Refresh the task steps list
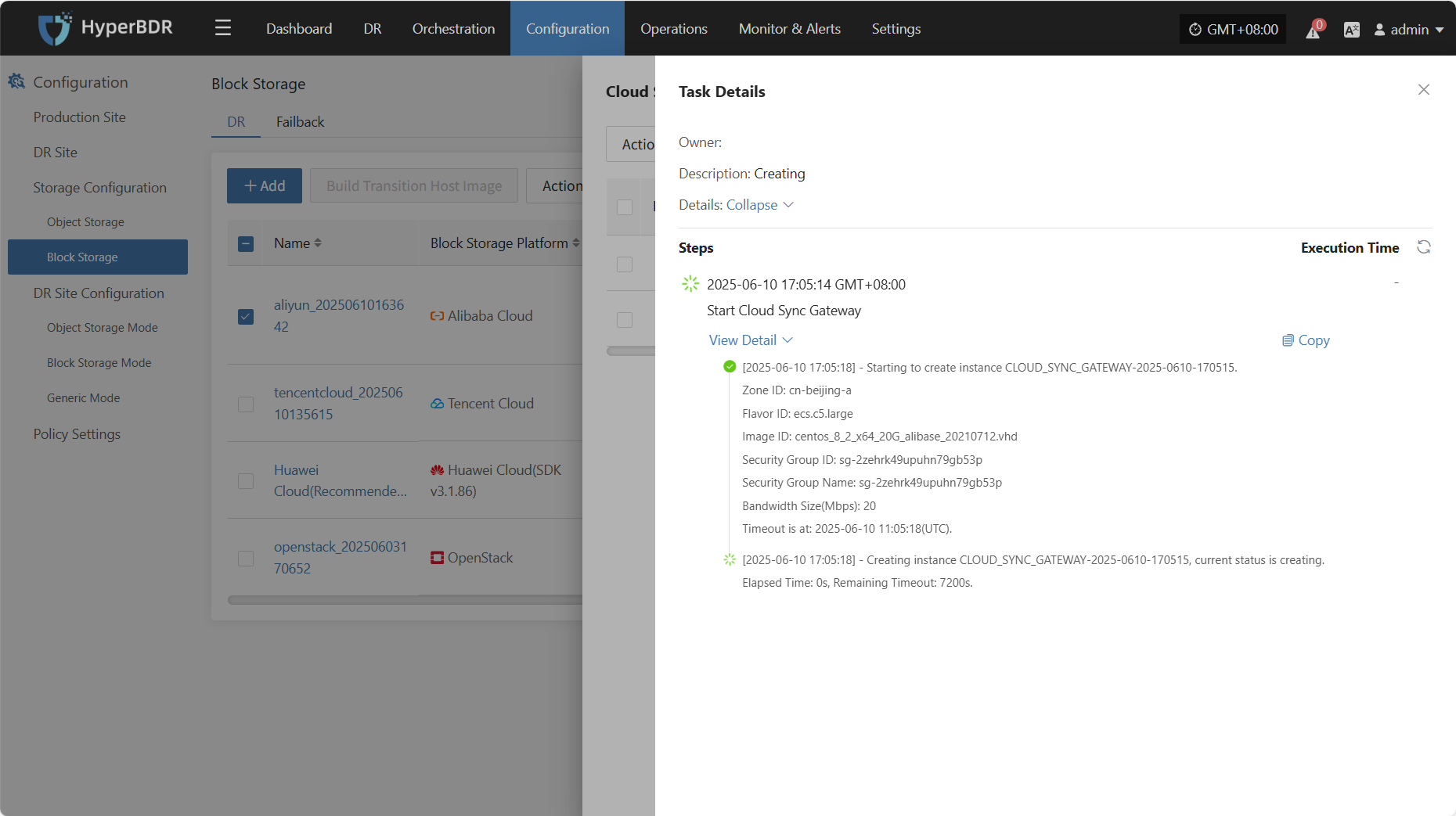This screenshot has width=1456, height=816. tap(1424, 247)
